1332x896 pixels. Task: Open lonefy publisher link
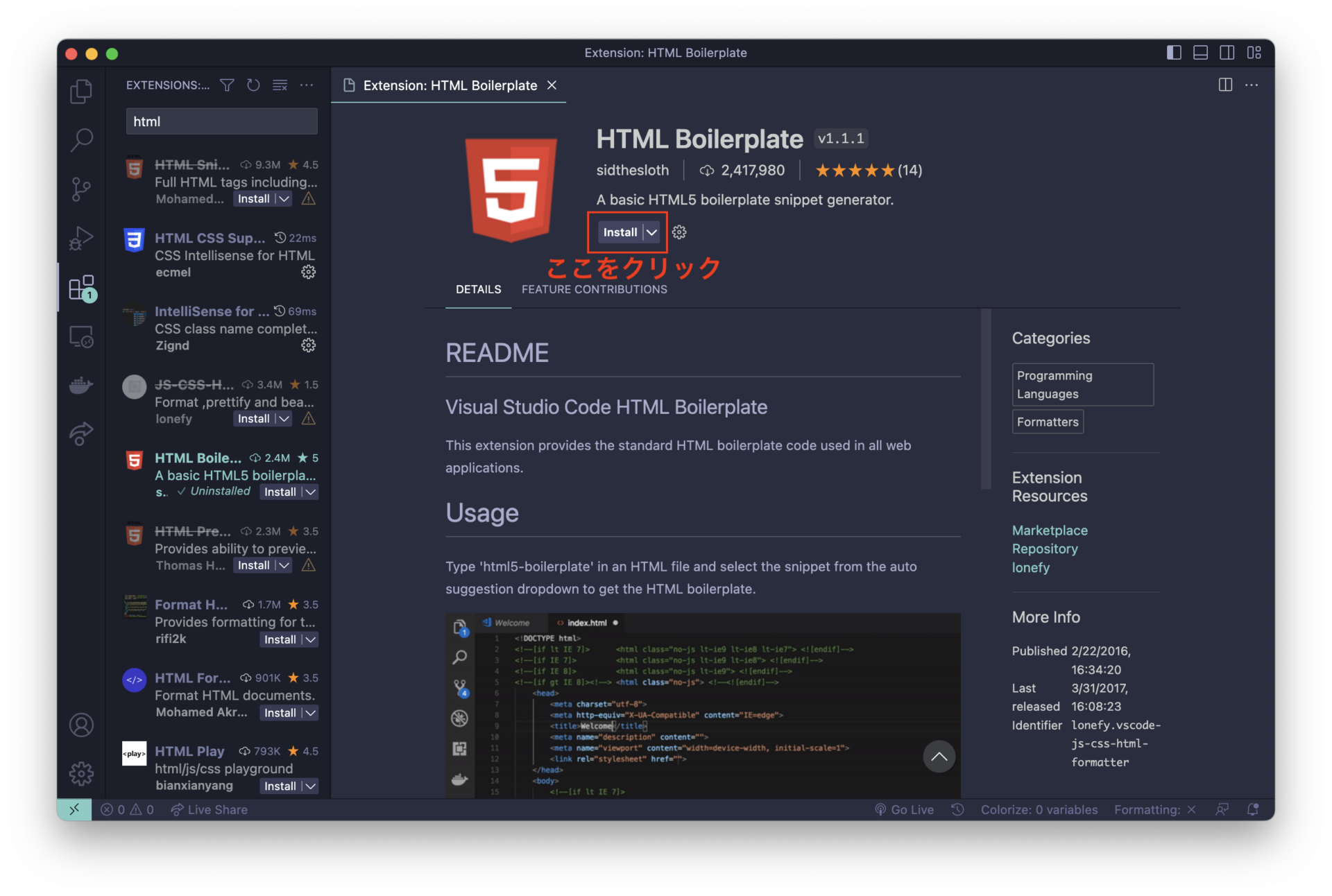click(1030, 568)
